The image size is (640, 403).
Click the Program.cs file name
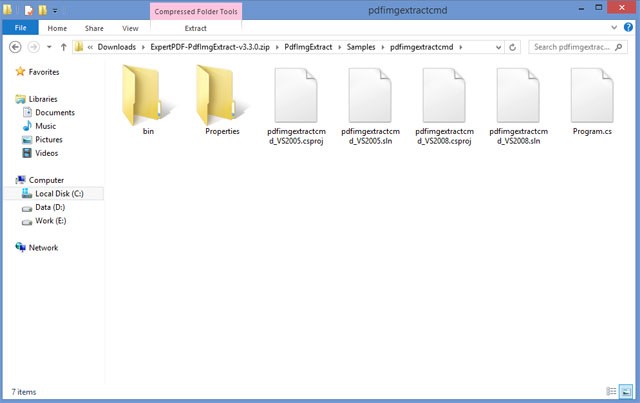[x=592, y=131]
